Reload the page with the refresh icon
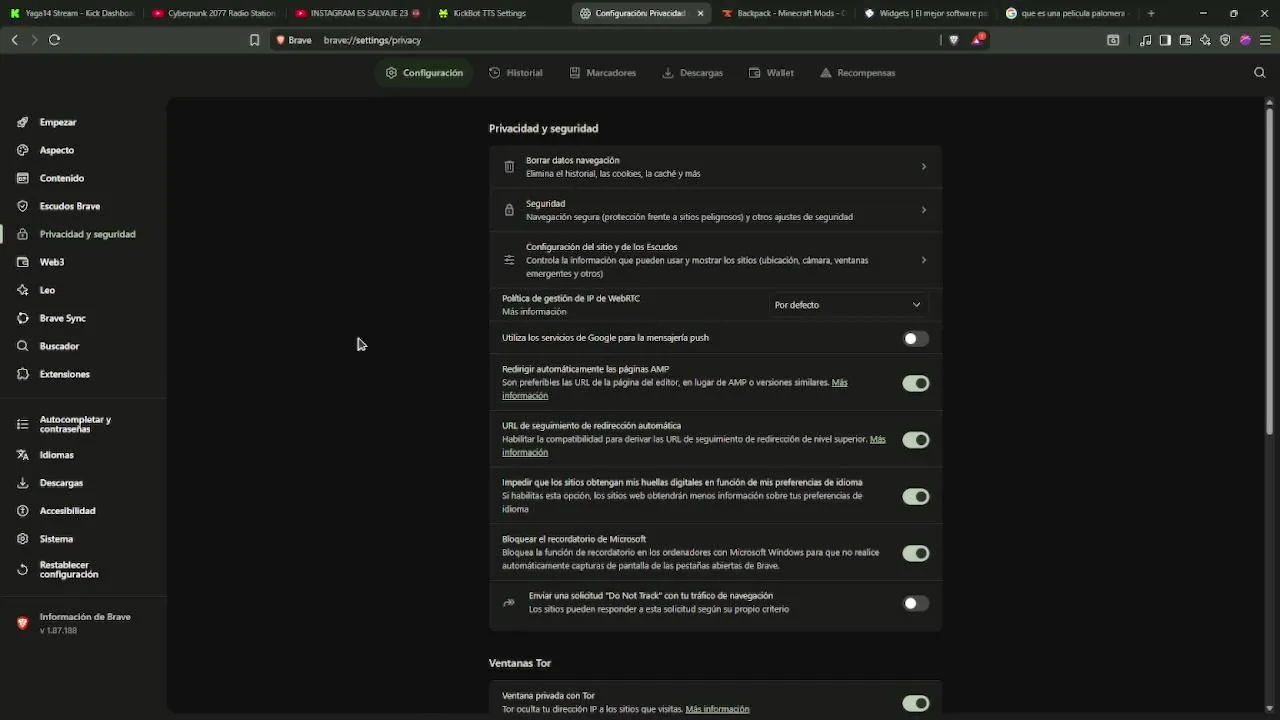 click(x=54, y=40)
